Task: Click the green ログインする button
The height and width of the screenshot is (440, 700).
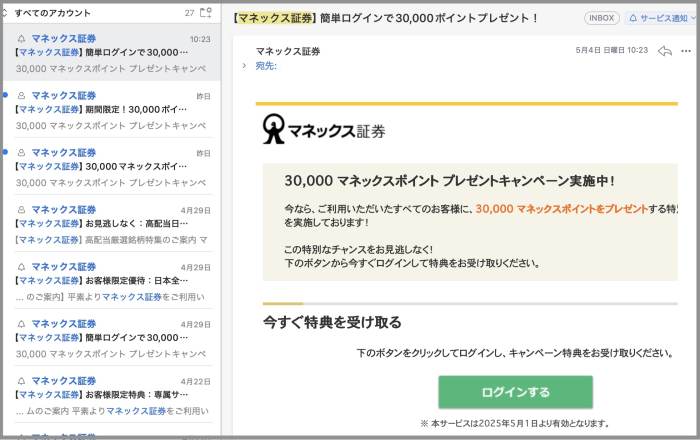Action: (x=515, y=392)
